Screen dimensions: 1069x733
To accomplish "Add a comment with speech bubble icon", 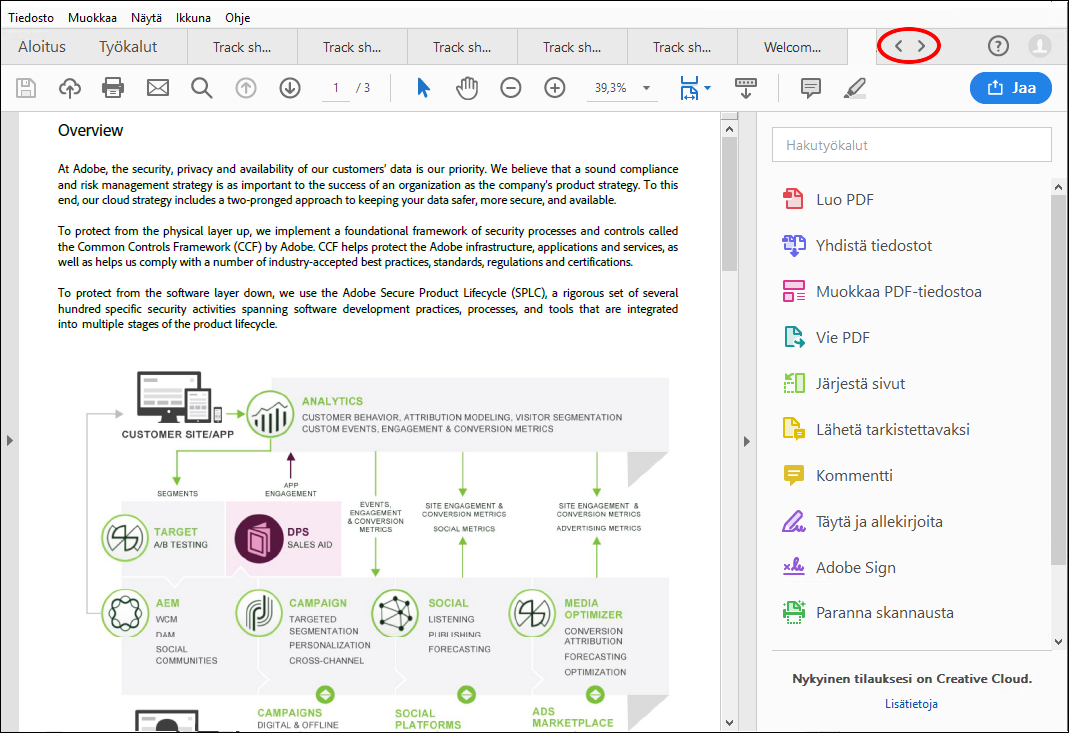I will [811, 88].
